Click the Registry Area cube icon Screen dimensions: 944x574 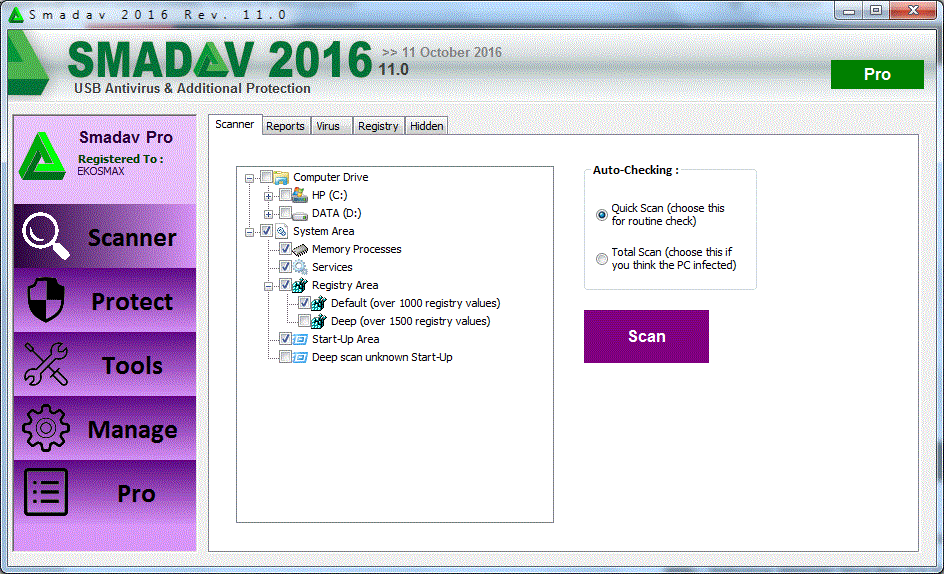point(300,285)
